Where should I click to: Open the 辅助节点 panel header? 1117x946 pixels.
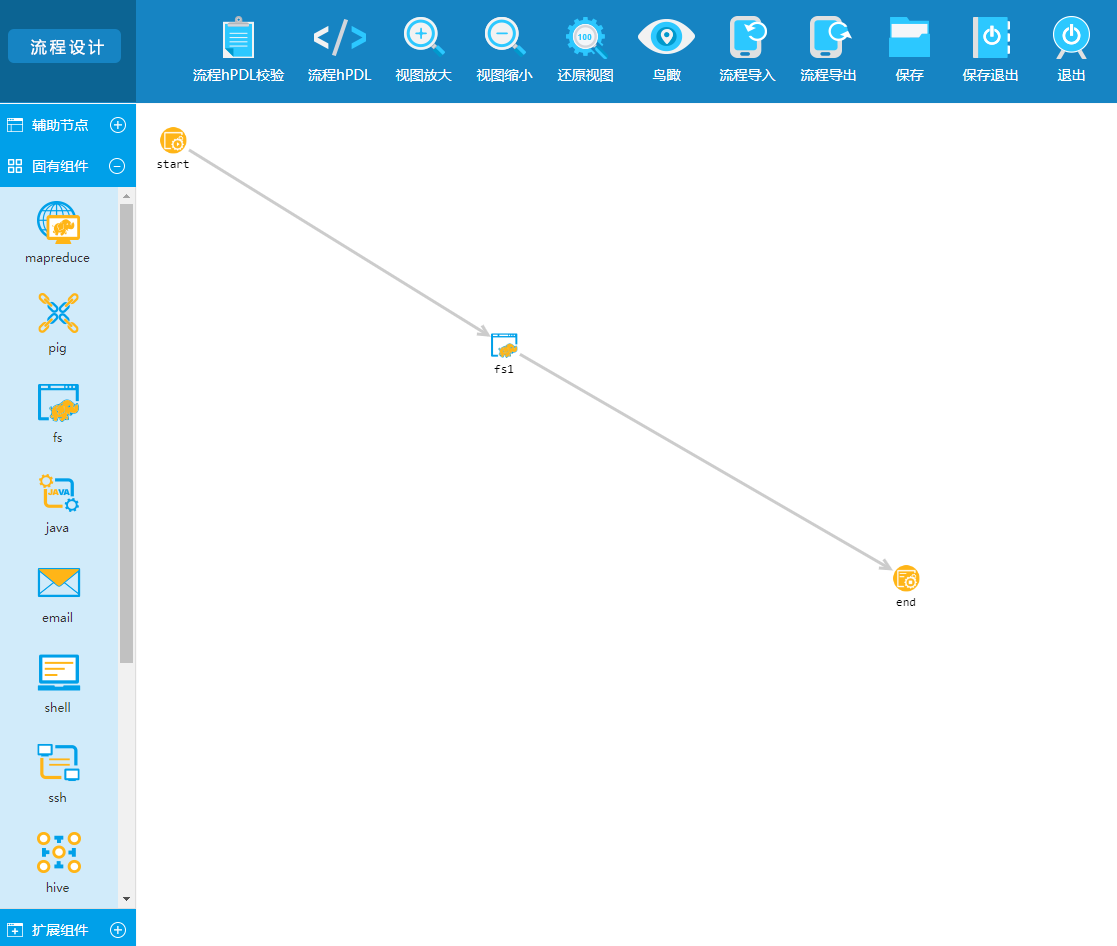[68, 125]
